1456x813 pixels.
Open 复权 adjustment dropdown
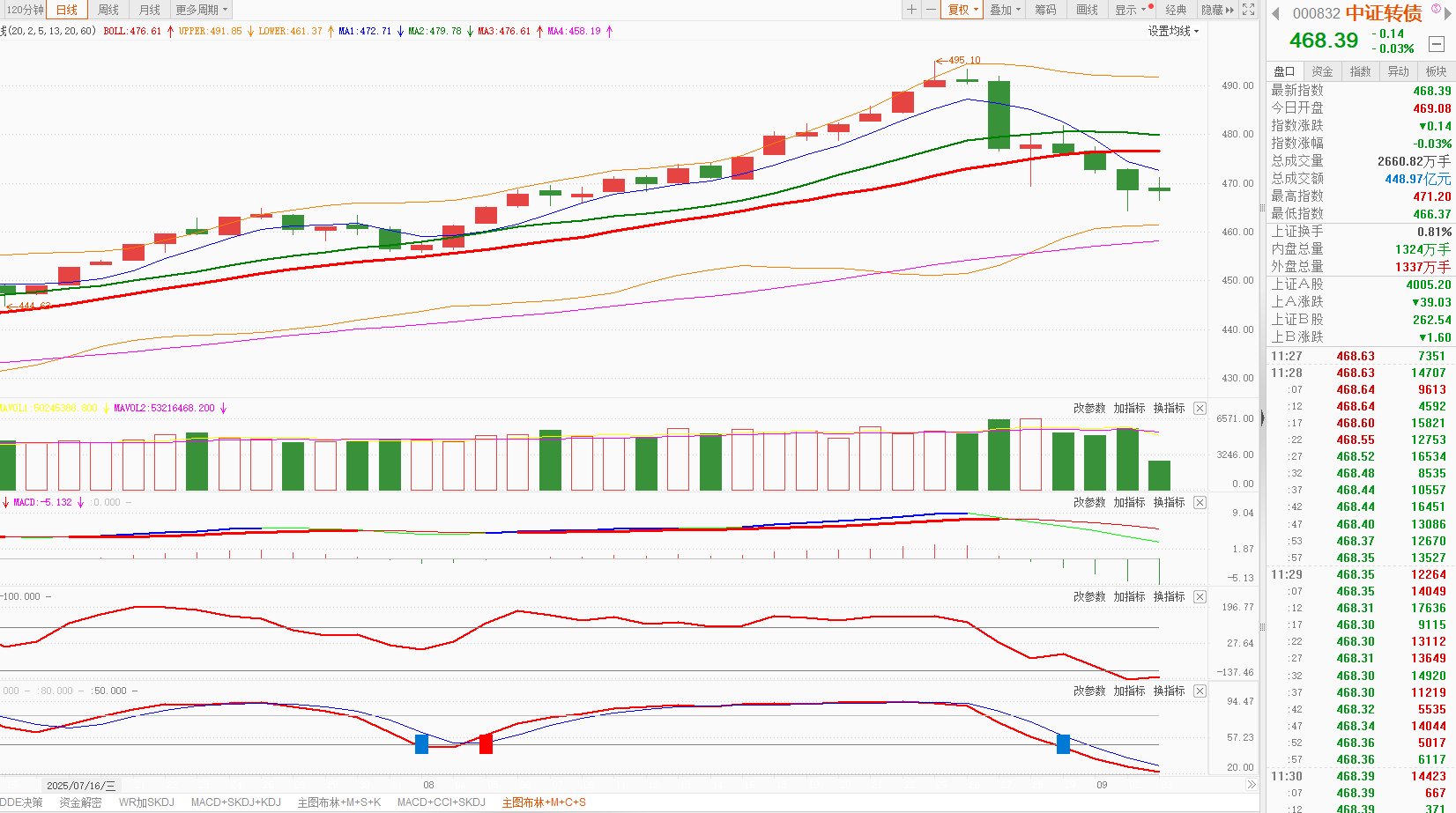pyautogui.click(x=963, y=10)
